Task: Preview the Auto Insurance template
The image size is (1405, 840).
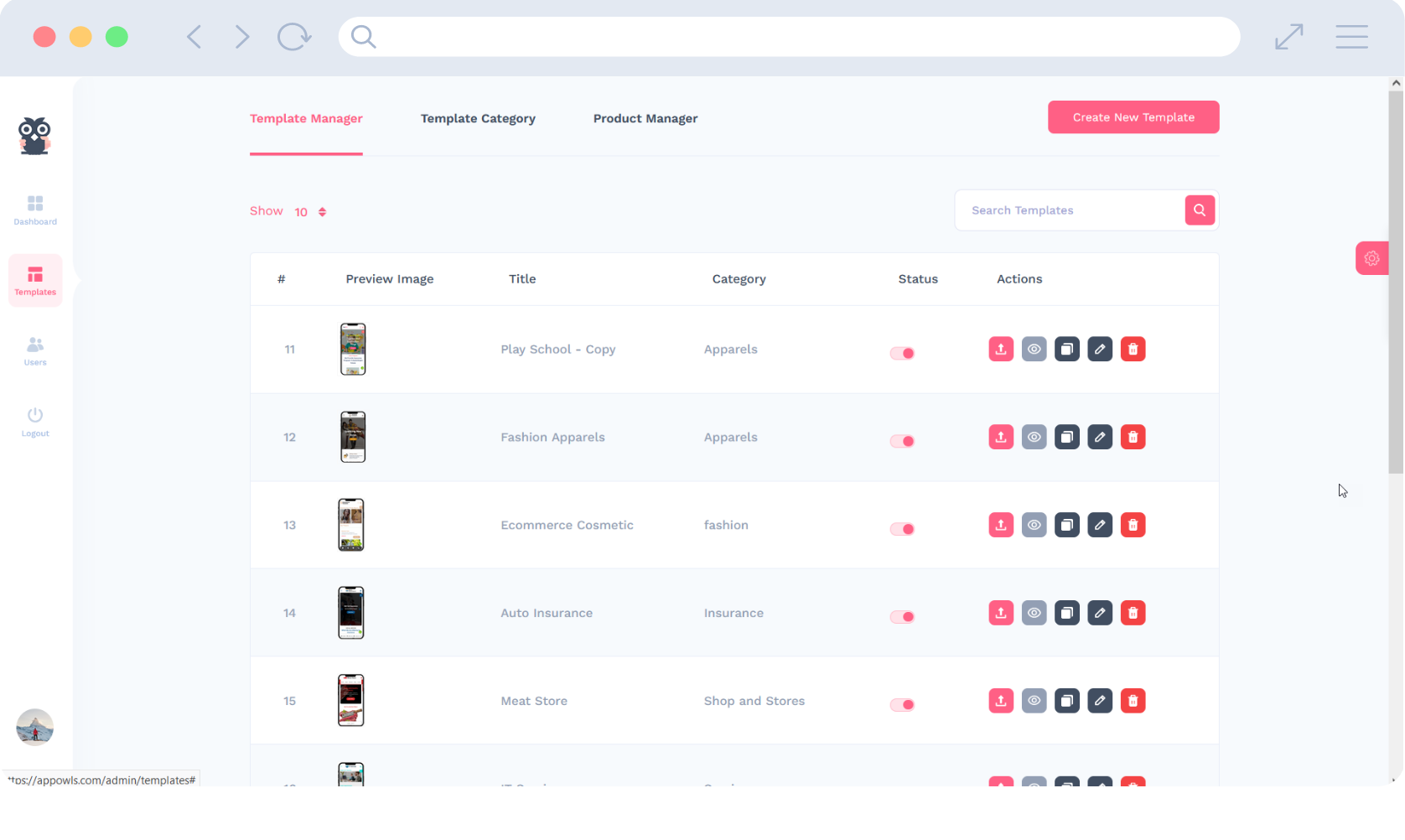Action: [1034, 614]
